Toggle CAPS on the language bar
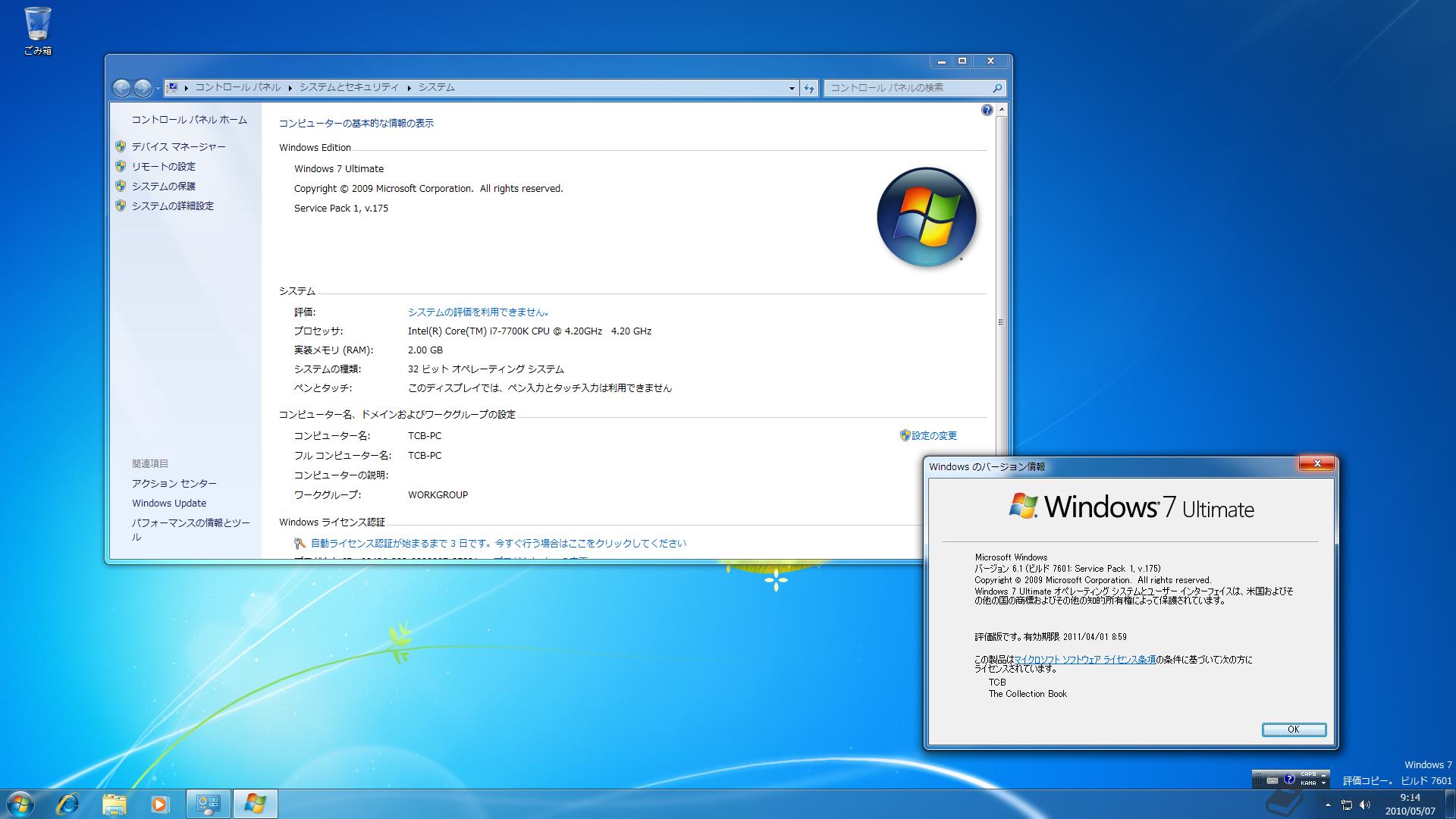Viewport: 1456px width, 819px height. [1308, 774]
